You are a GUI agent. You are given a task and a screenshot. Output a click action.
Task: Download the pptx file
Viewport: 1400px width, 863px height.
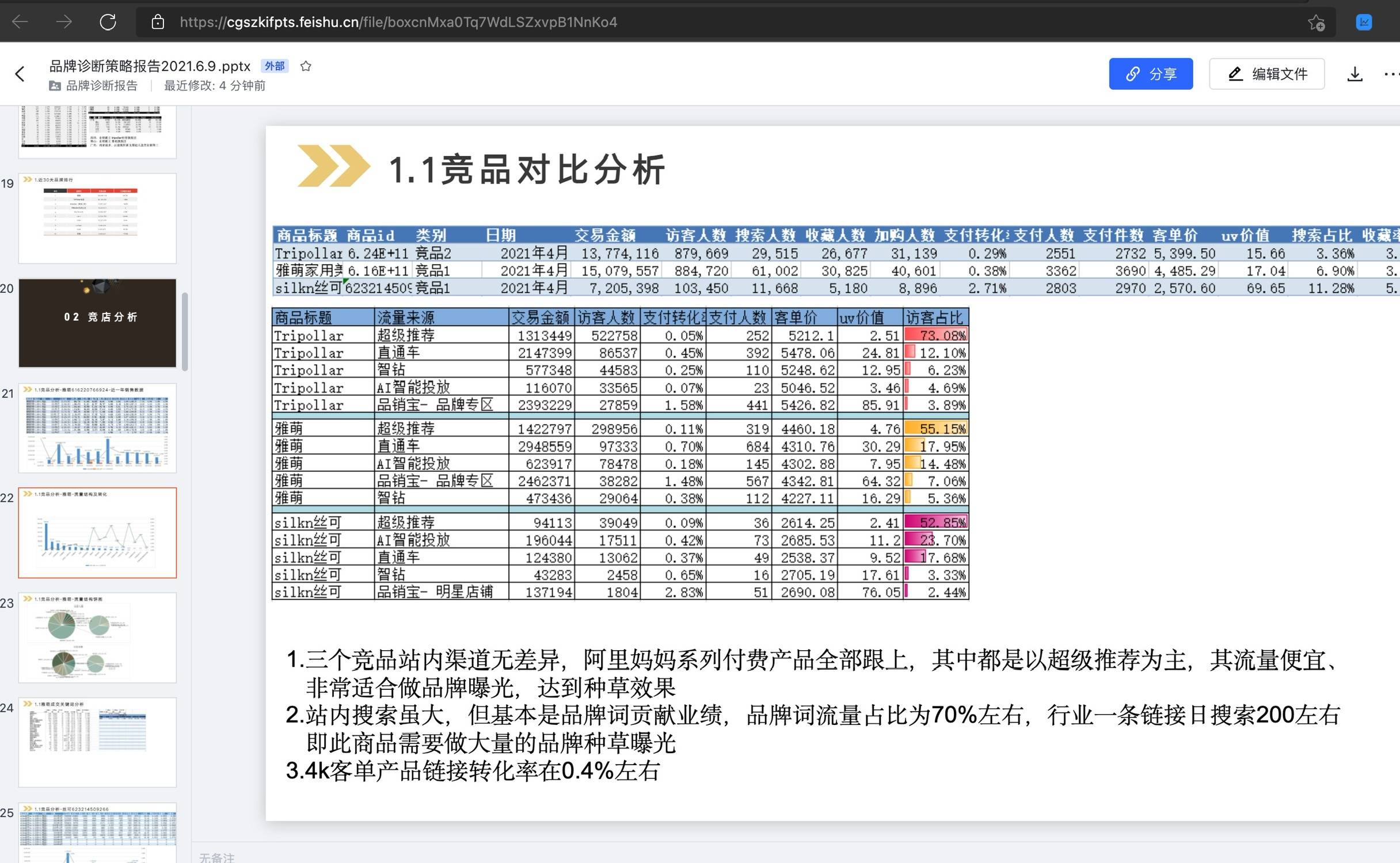coord(1355,74)
